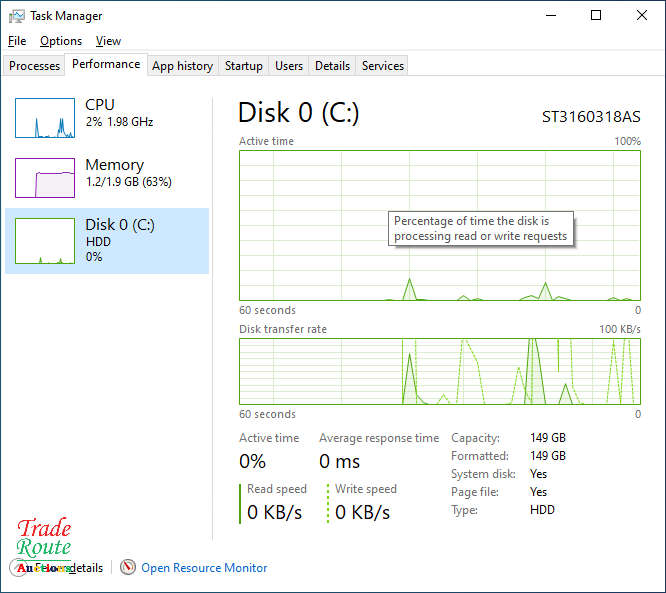Select the Disk 0 (C:) mini graph
This screenshot has height=593, width=666.
coord(45,241)
